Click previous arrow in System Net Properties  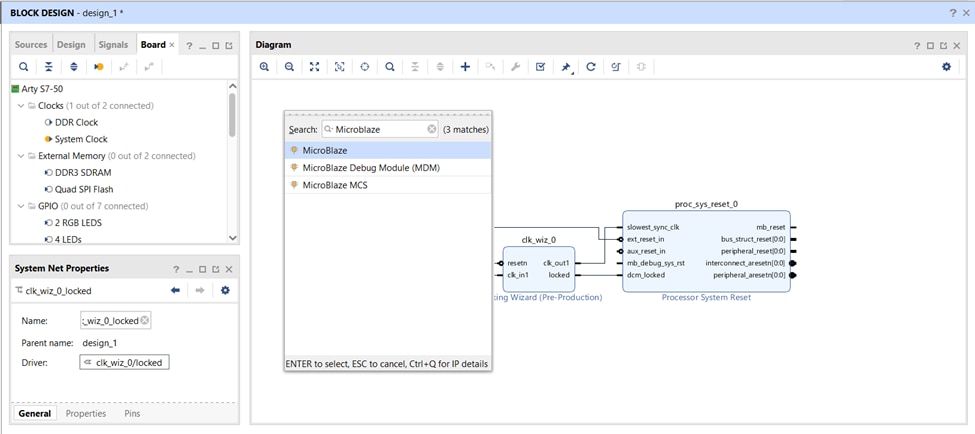tap(175, 290)
